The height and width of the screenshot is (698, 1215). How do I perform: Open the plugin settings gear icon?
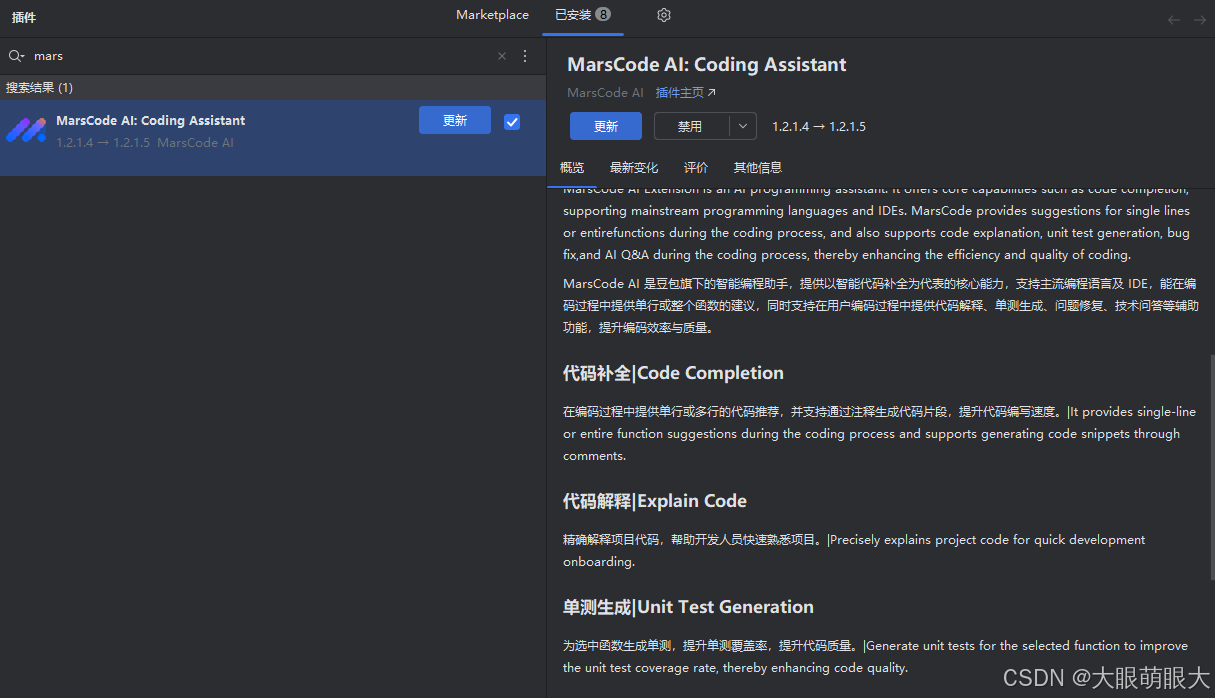pos(664,15)
